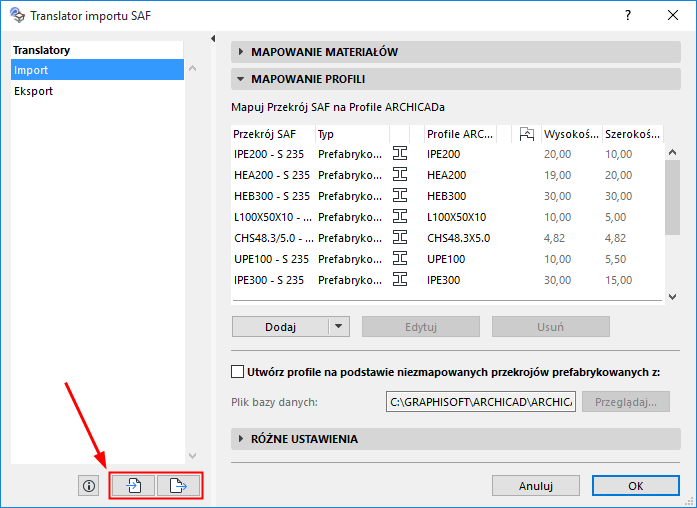The height and width of the screenshot is (508, 697).
Task: Click Anuluj to cancel
Action: (x=536, y=486)
